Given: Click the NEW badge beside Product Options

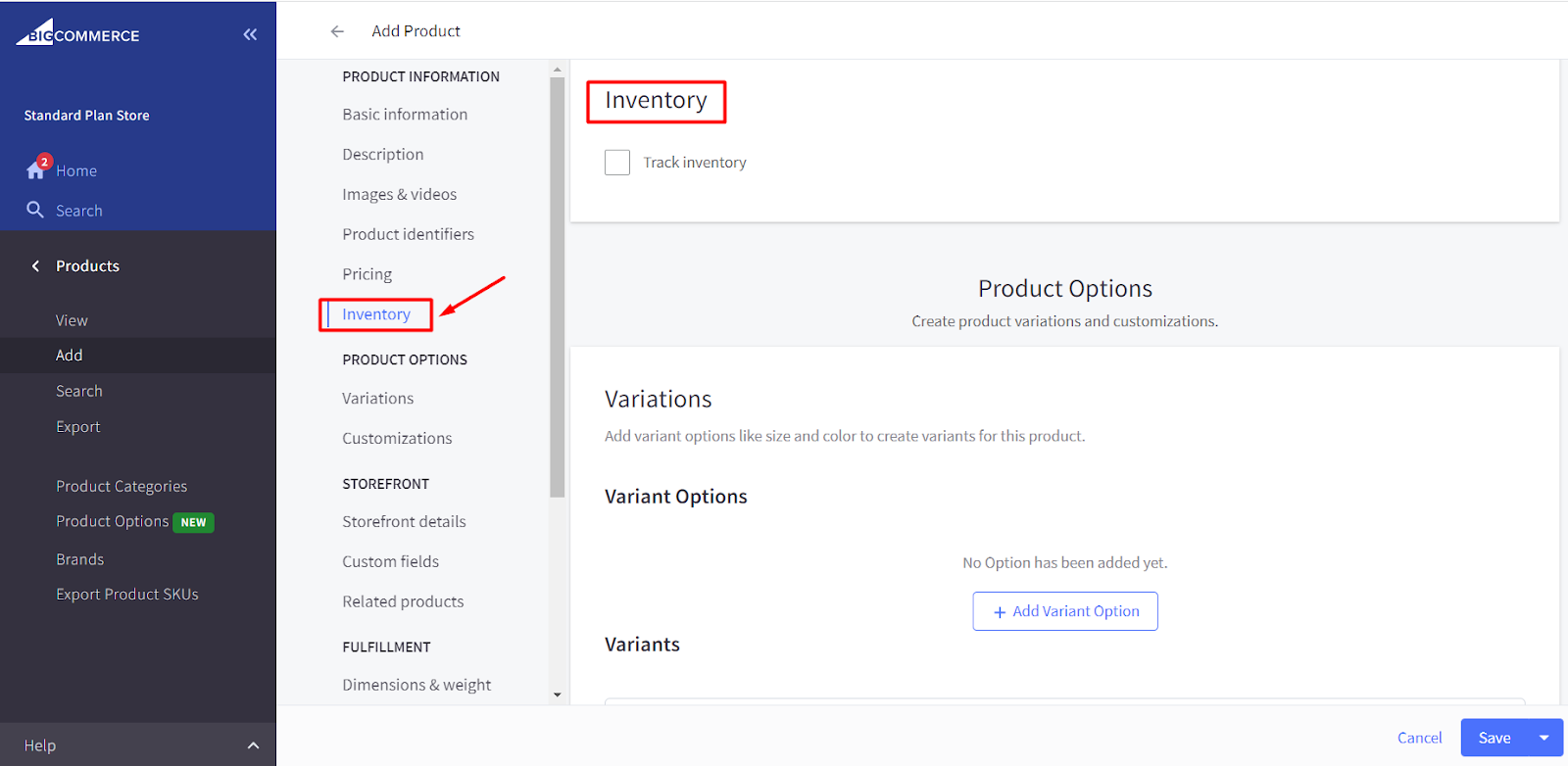Looking at the screenshot, I should (x=193, y=522).
